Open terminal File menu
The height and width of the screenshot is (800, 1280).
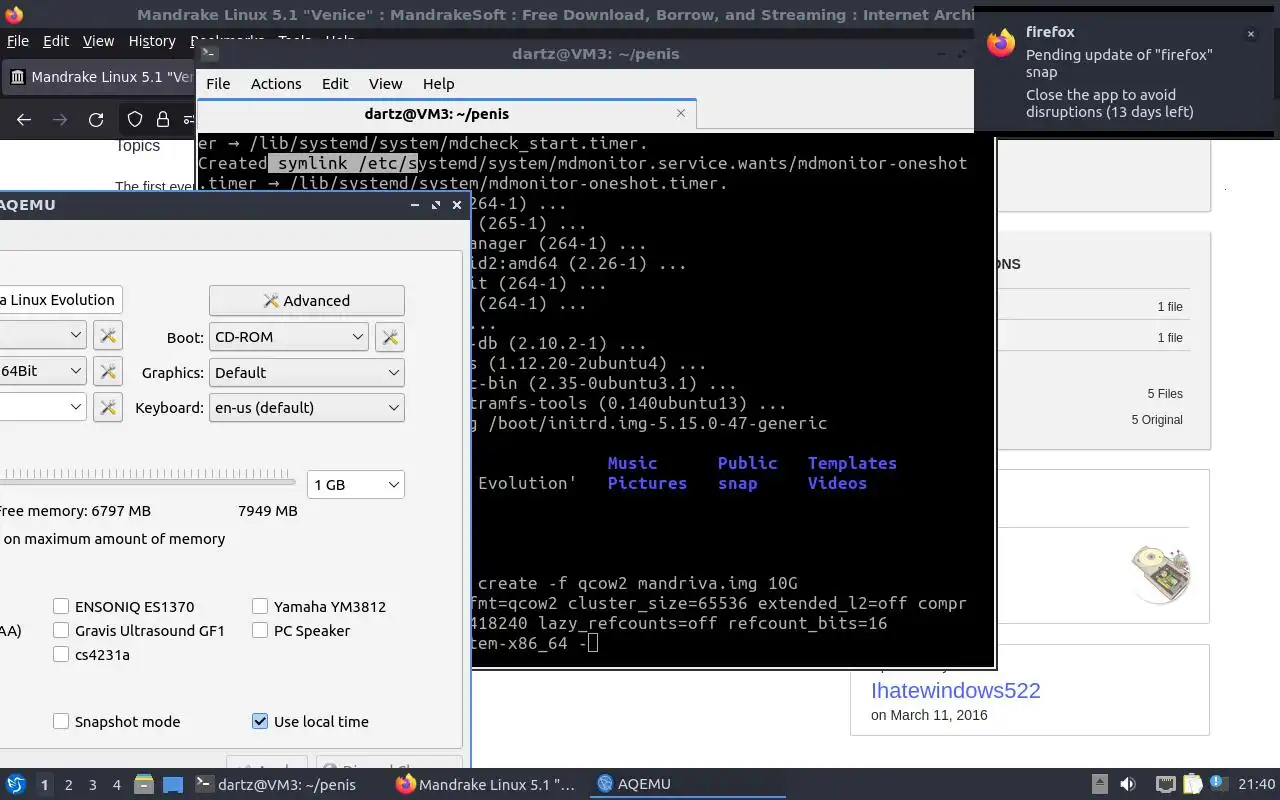tap(218, 84)
